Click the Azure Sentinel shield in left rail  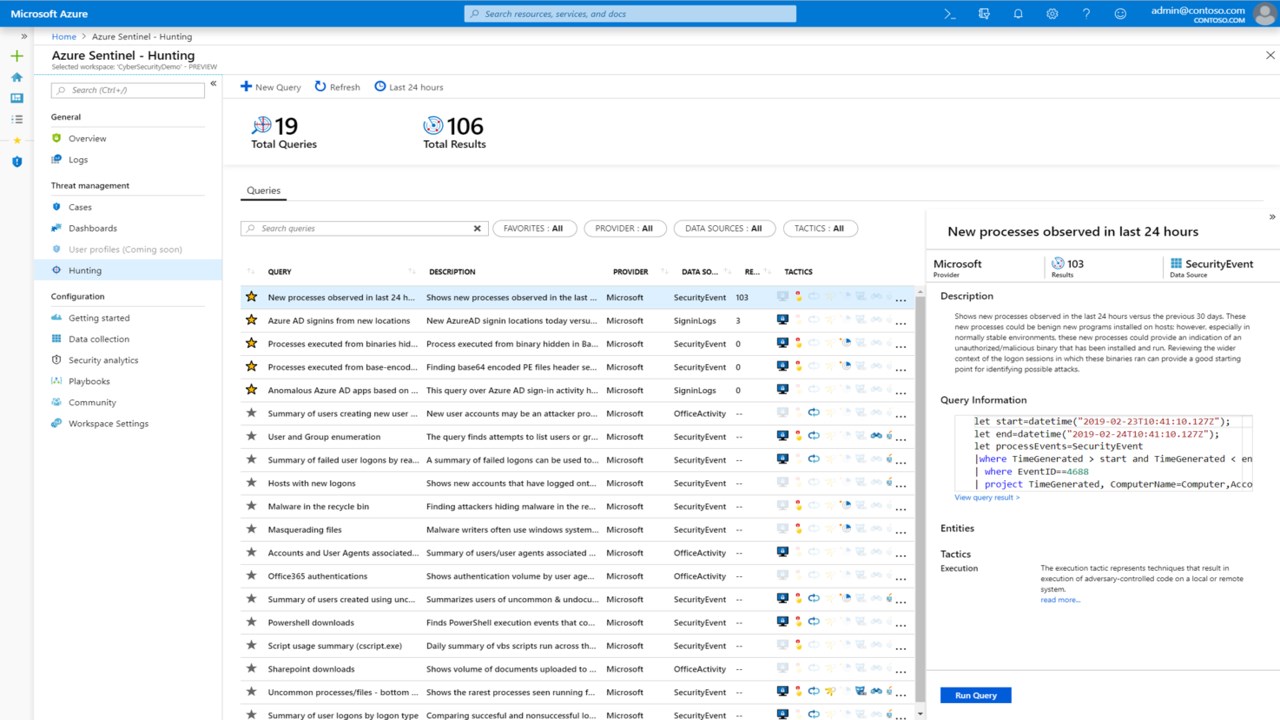pos(16,161)
